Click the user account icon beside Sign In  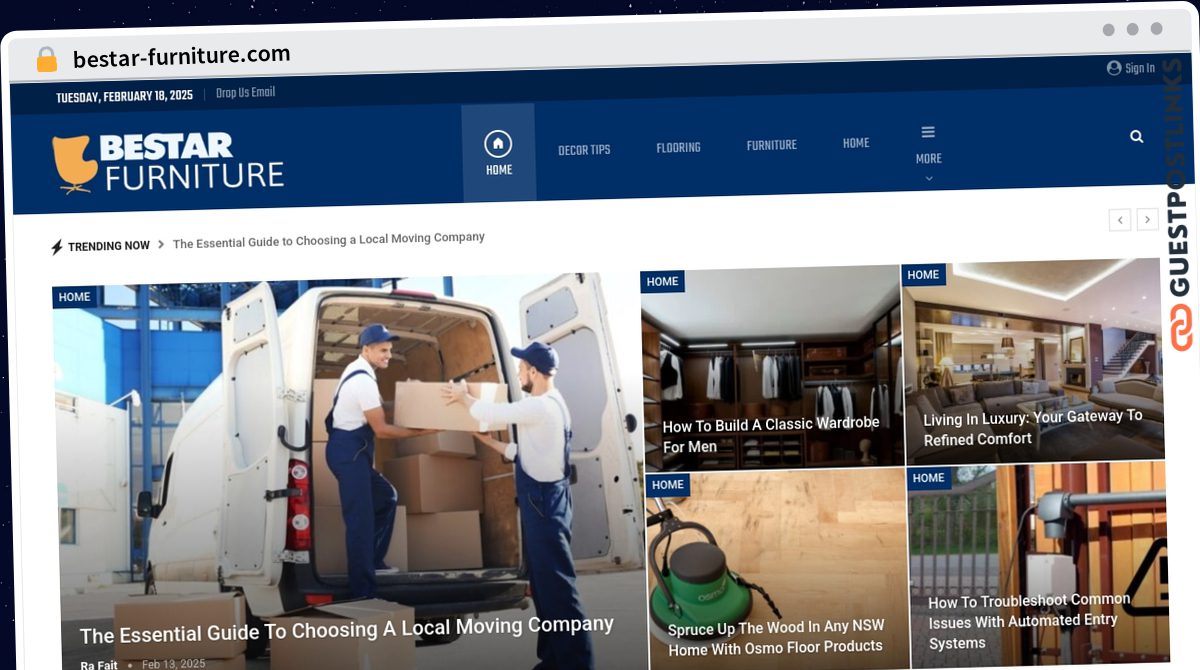tap(1114, 68)
